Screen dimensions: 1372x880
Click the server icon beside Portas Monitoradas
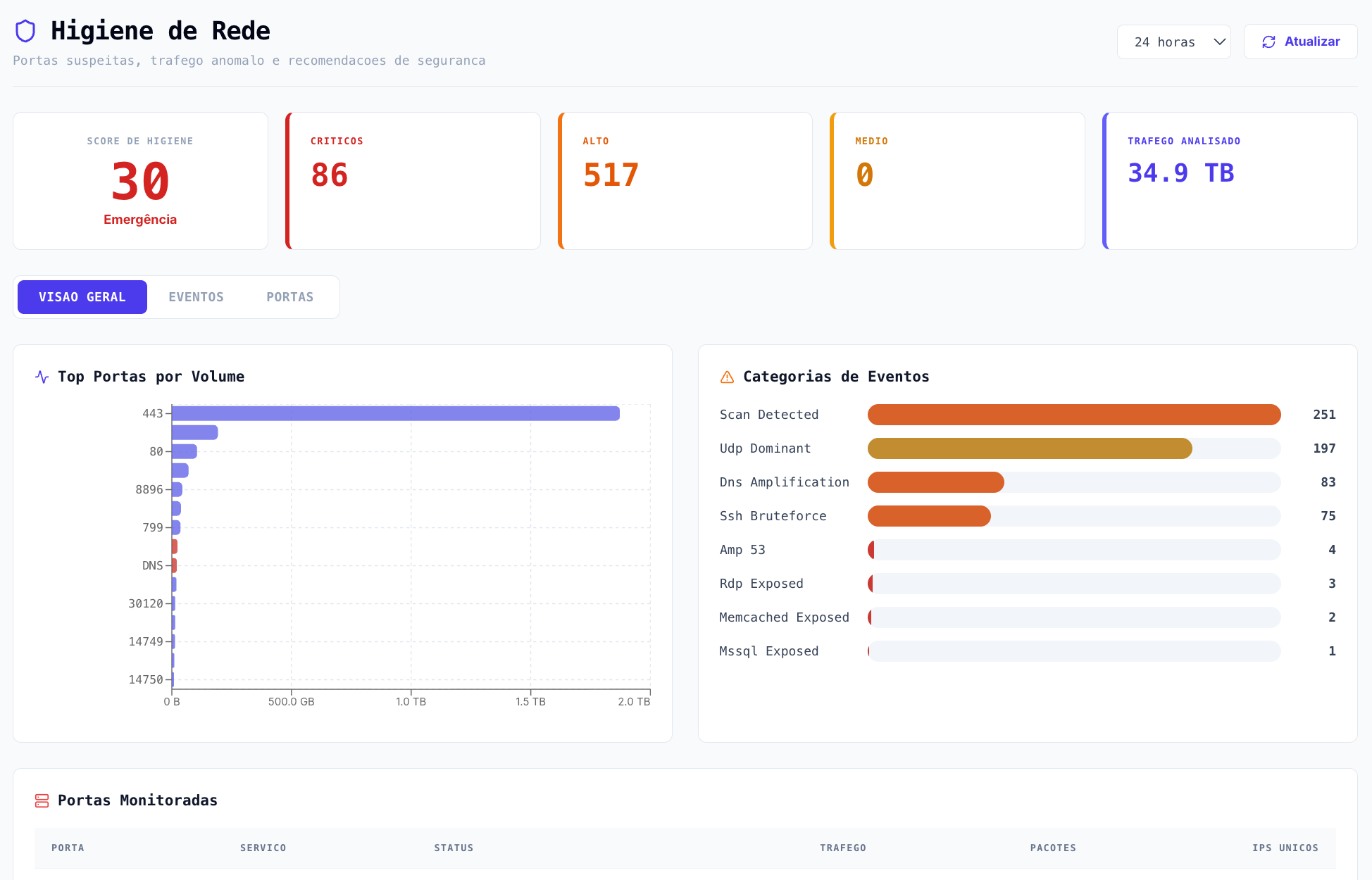tap(42, 800)
